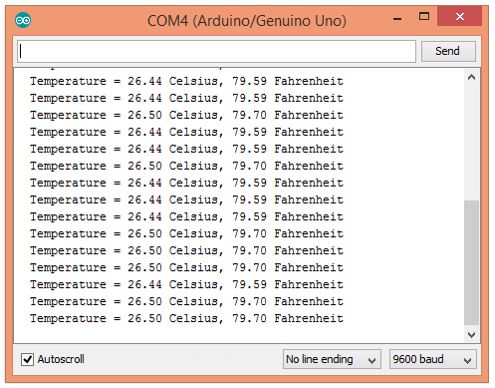Click the scrollbar up arrow
Screen dimensions: 495x388
pos(471,77)
